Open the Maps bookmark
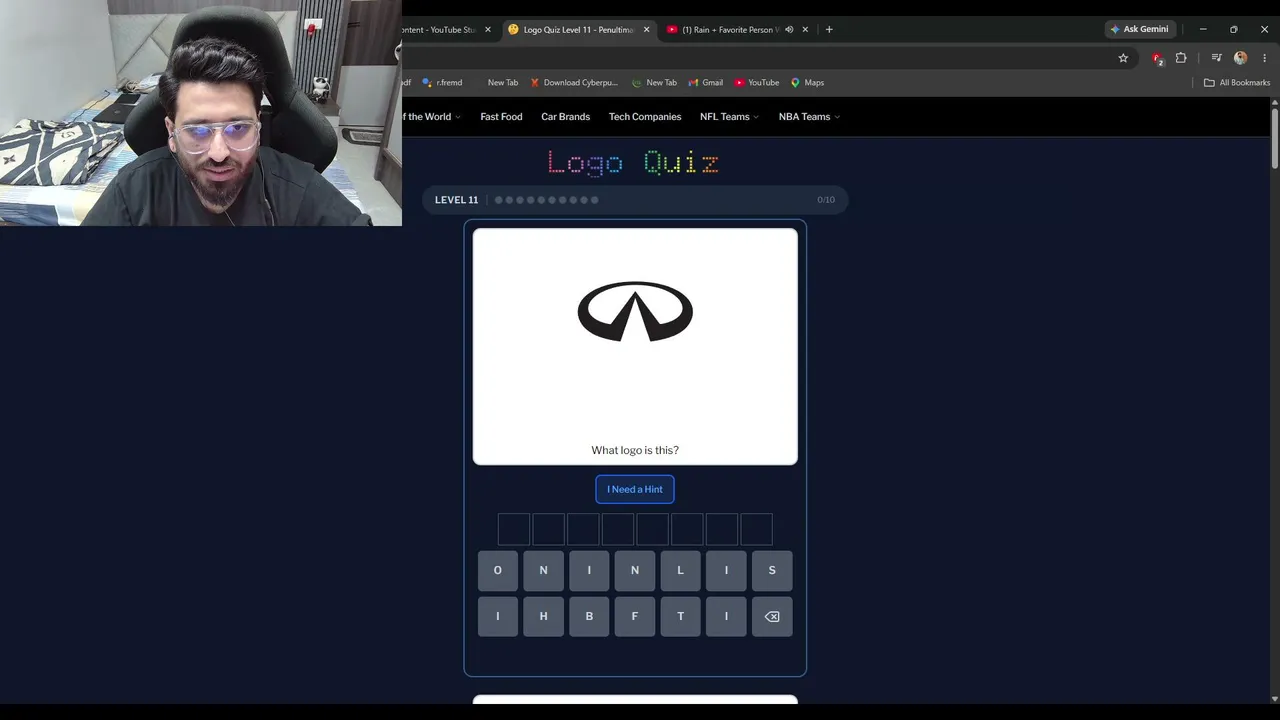This screenshot has height=720, width=1280. pyautogui.click(x=807, y=83)
